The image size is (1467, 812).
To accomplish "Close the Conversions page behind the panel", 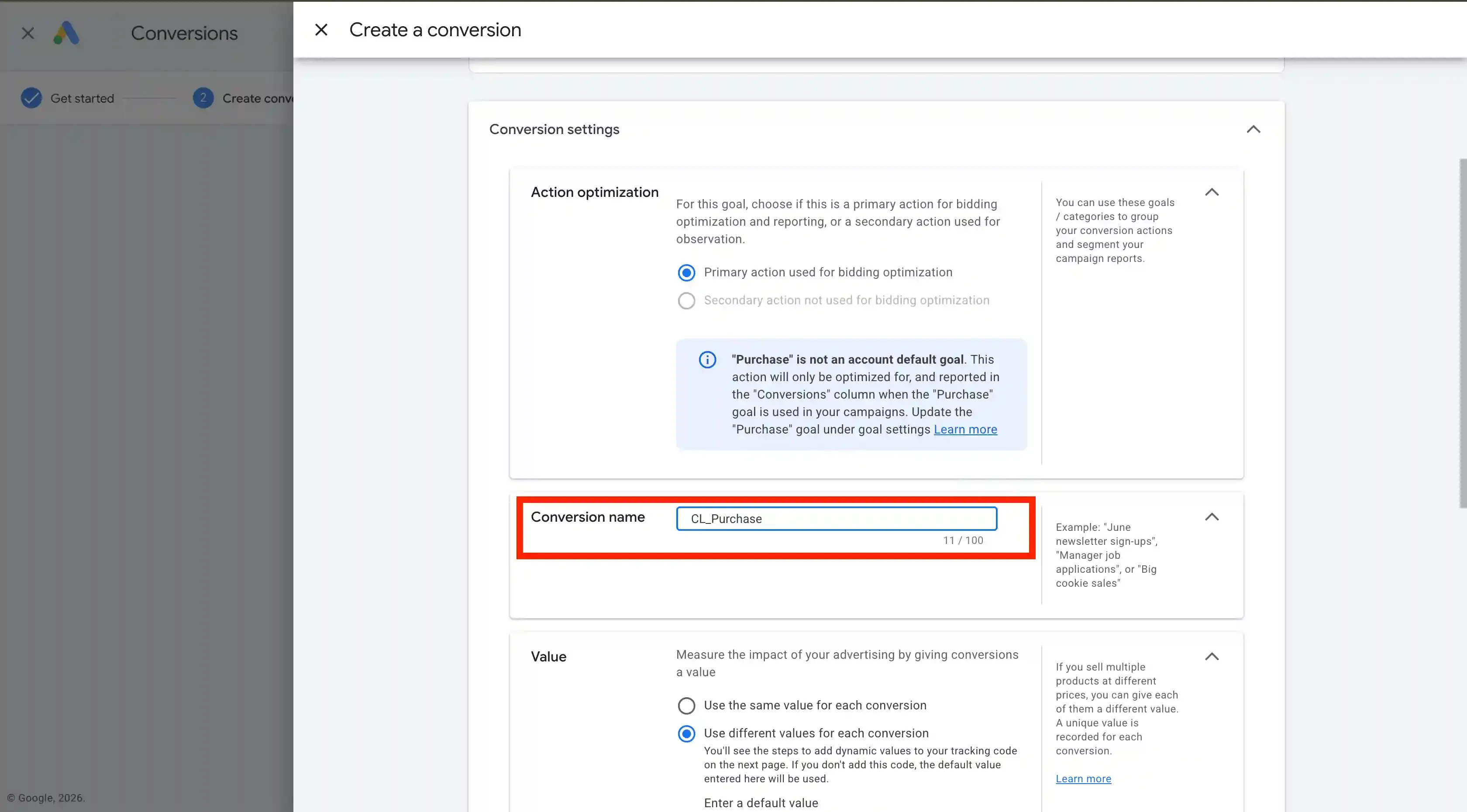I will click(x=28, y=34).
